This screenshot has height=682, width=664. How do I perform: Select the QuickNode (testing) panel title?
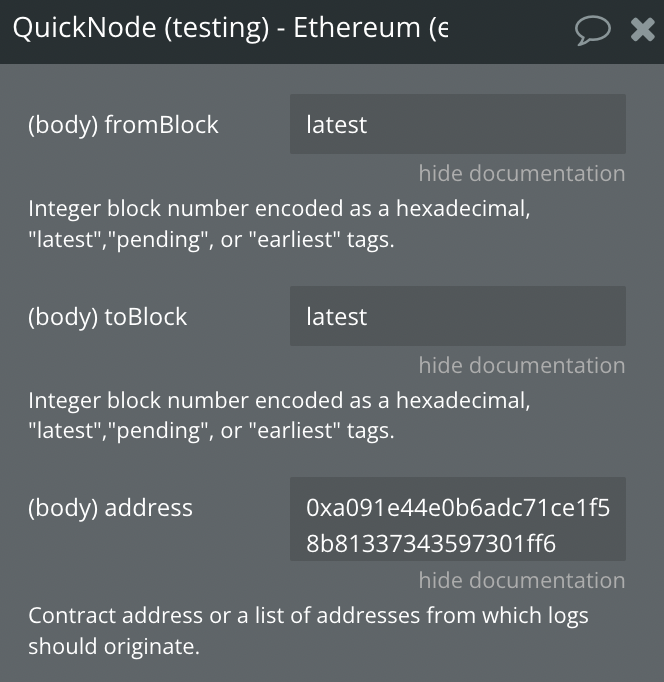point(230,28)
